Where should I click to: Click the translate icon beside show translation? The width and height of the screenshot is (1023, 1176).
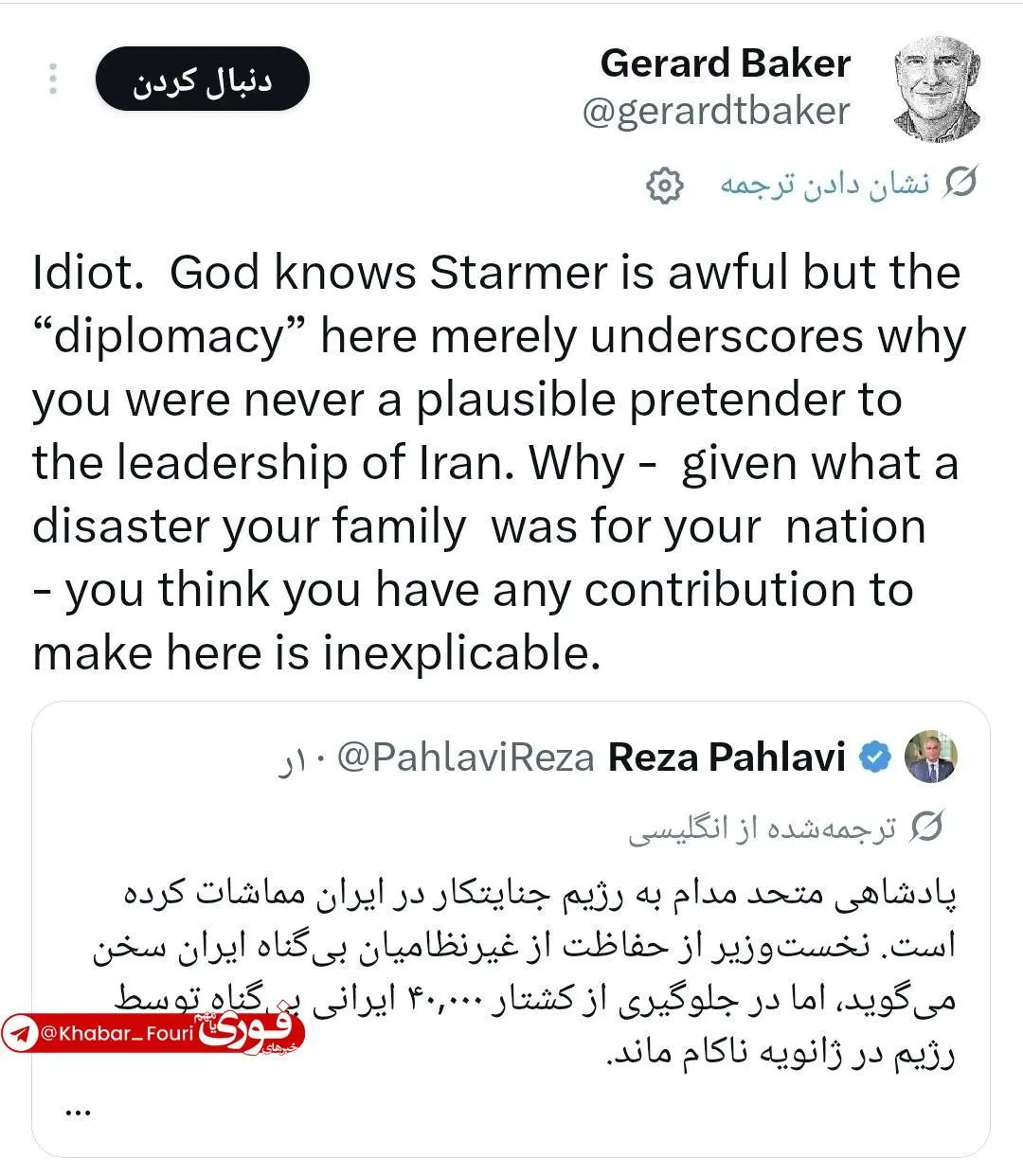pyautogui.click(x=960, y=183)
